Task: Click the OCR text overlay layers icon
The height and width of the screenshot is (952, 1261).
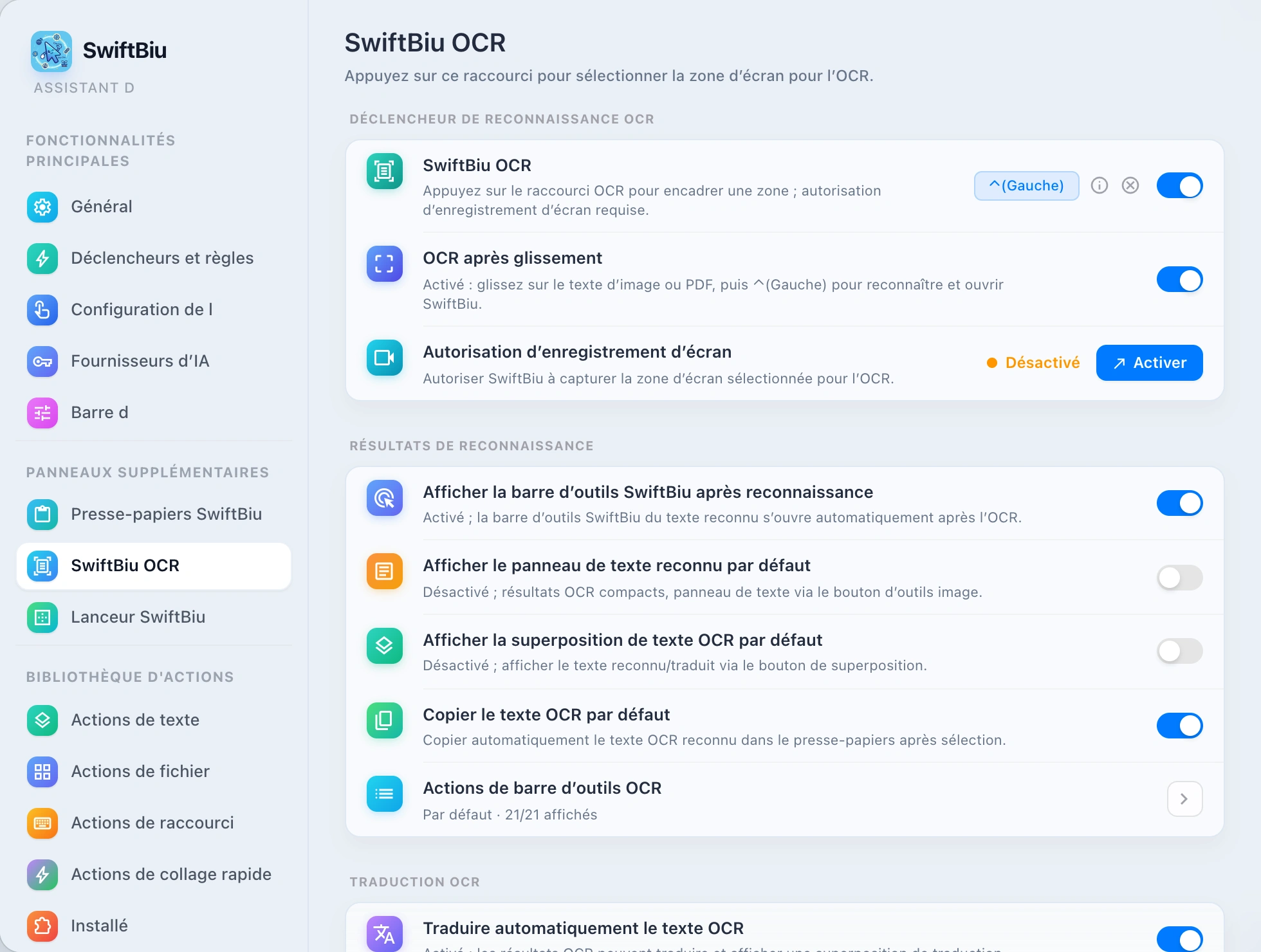Action: coord(385,646)
